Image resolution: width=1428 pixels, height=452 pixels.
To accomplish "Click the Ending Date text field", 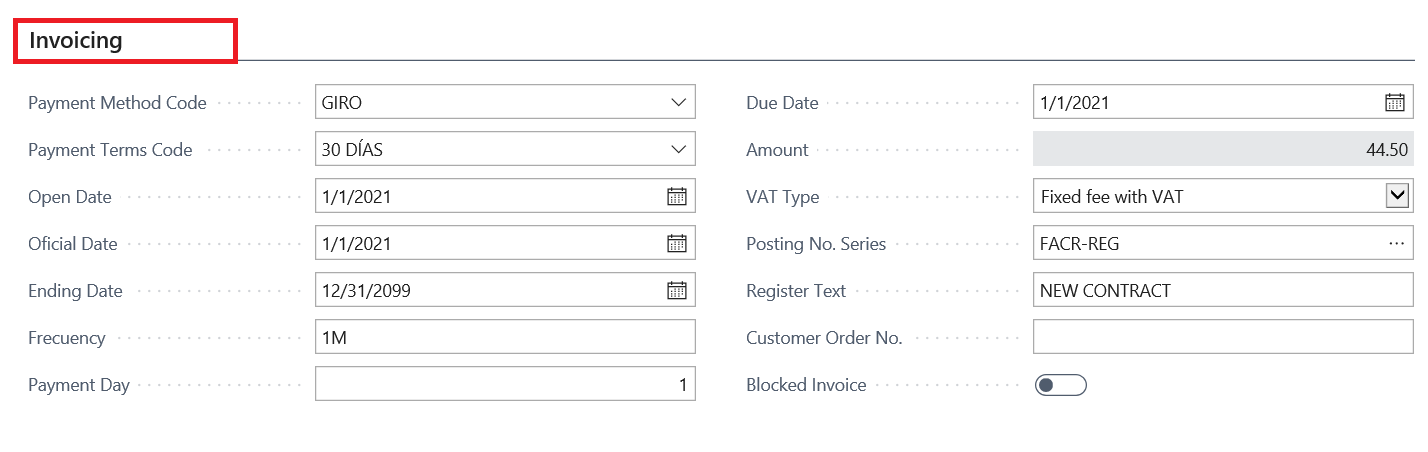I will [485, 291].
